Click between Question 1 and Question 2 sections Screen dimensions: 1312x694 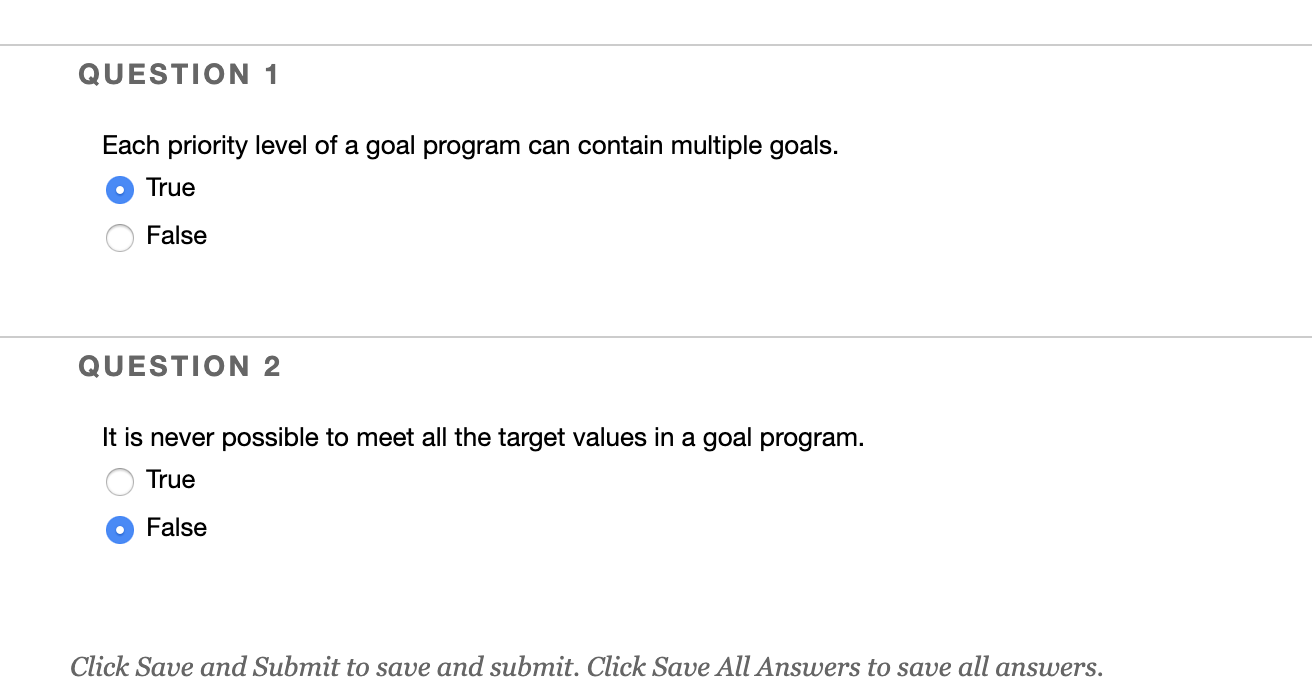point(656,300)
